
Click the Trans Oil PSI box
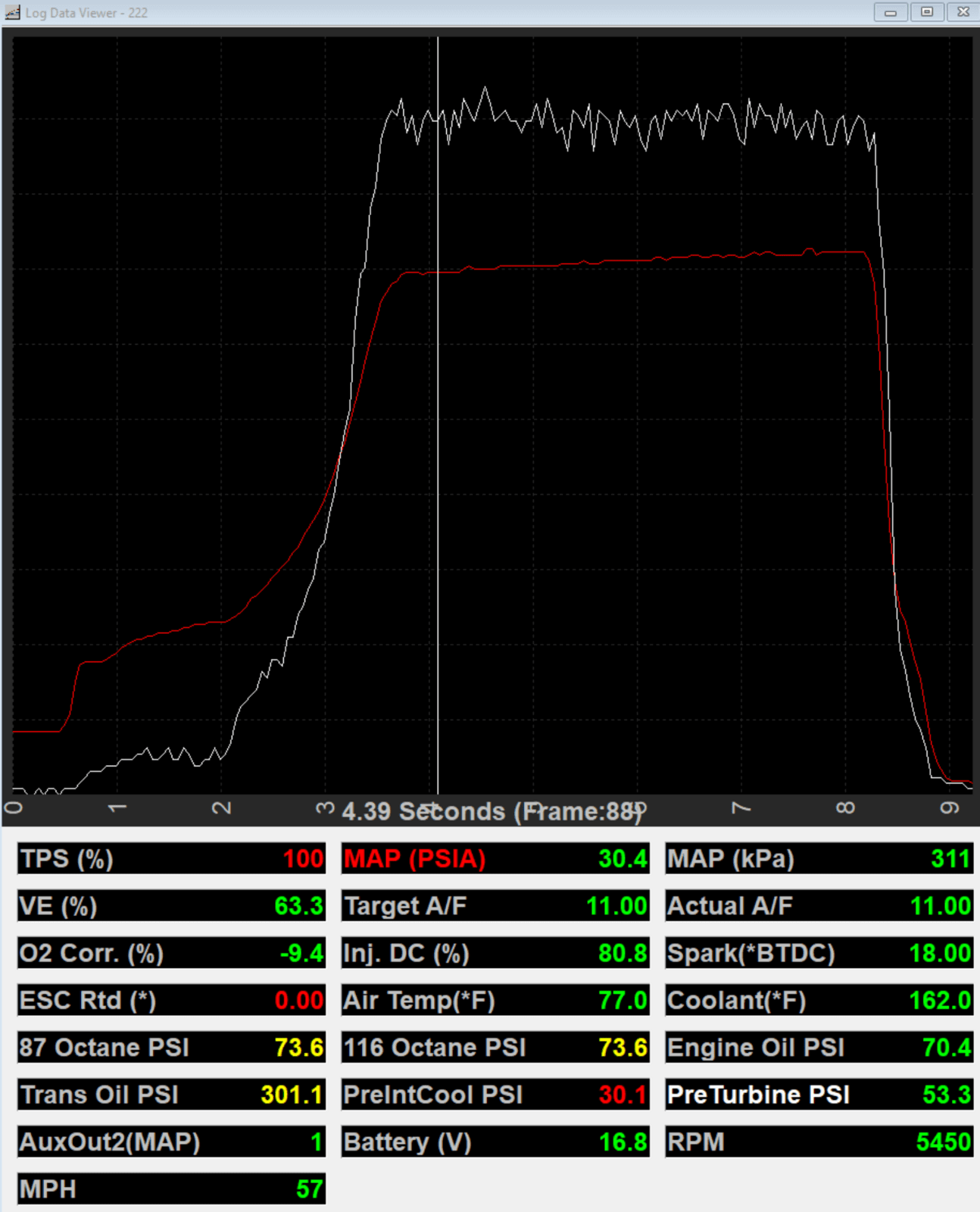(172, 1095)
